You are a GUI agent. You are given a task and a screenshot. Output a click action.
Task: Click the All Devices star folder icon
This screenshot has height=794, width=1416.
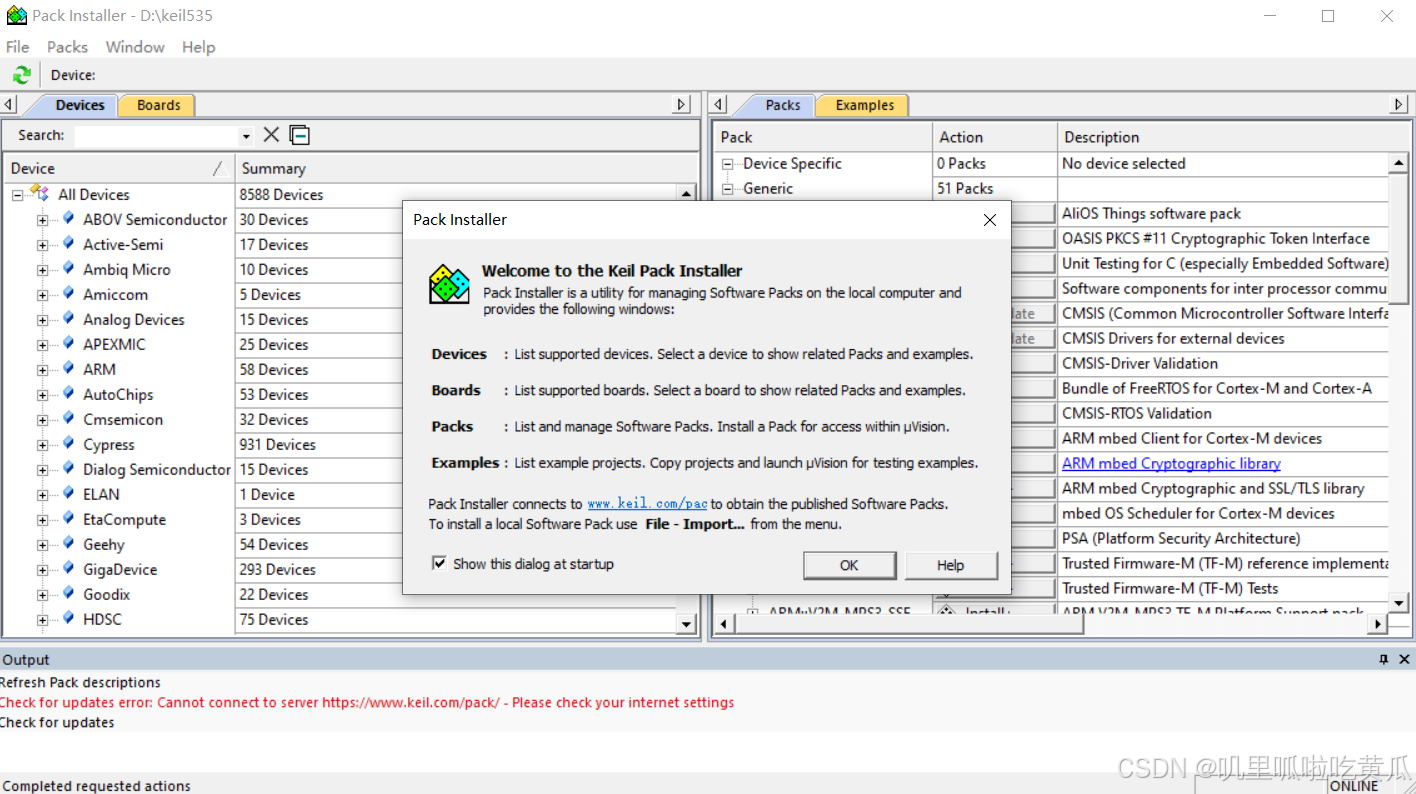40,193
